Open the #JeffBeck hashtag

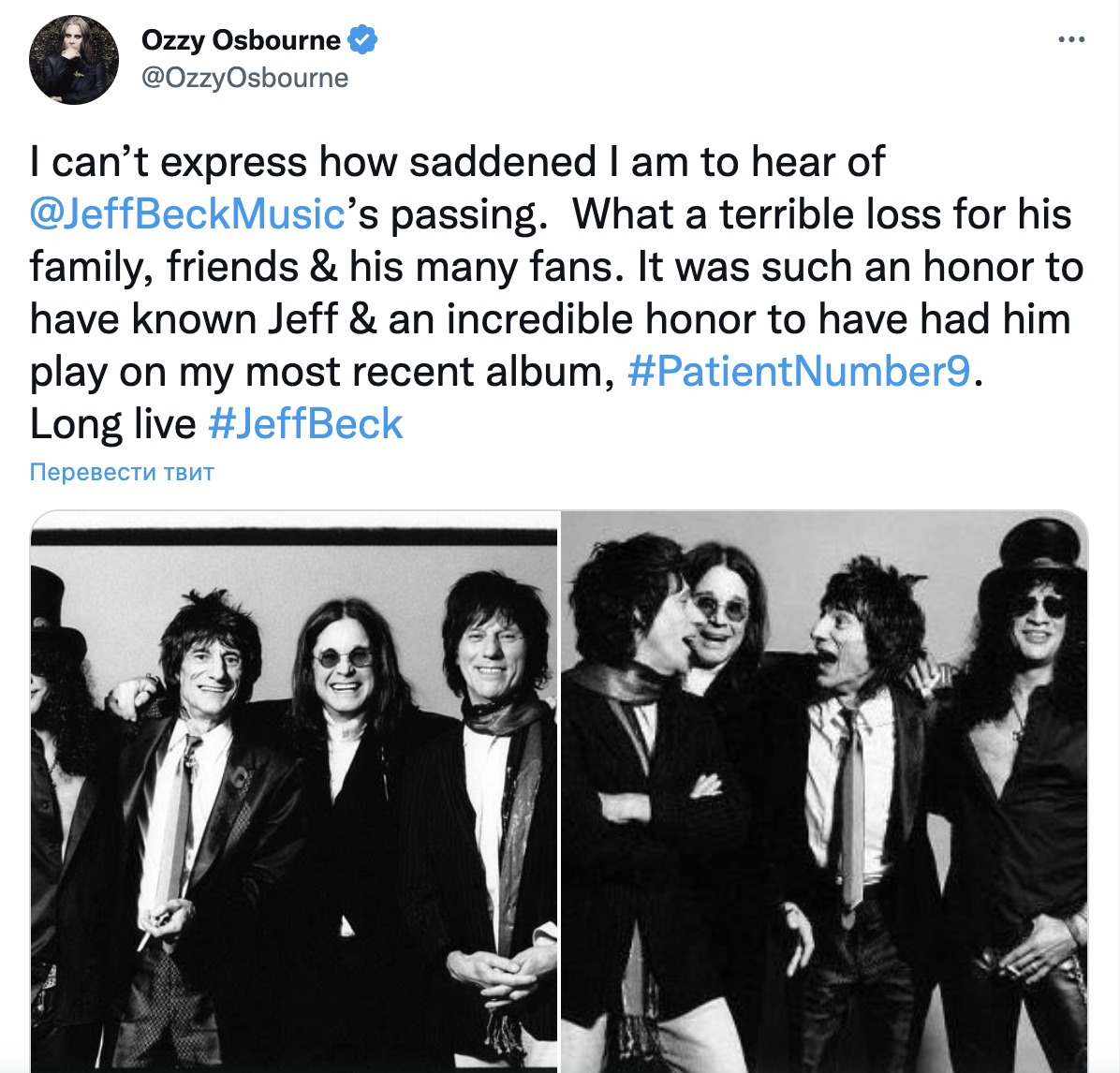[305, 423]
